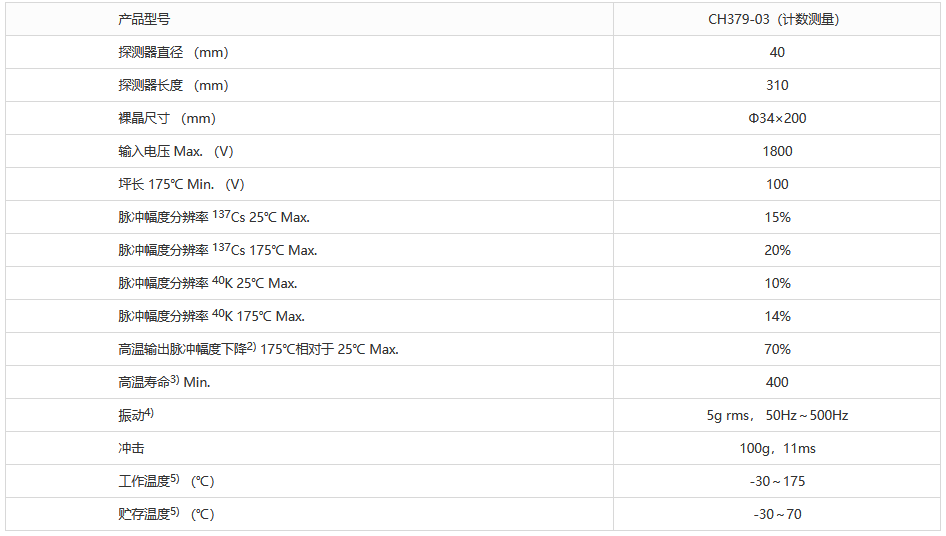Screen dimensions: 946x536
Task: Select the storage temperature value -30~70
Action: [x=777, y=514]
